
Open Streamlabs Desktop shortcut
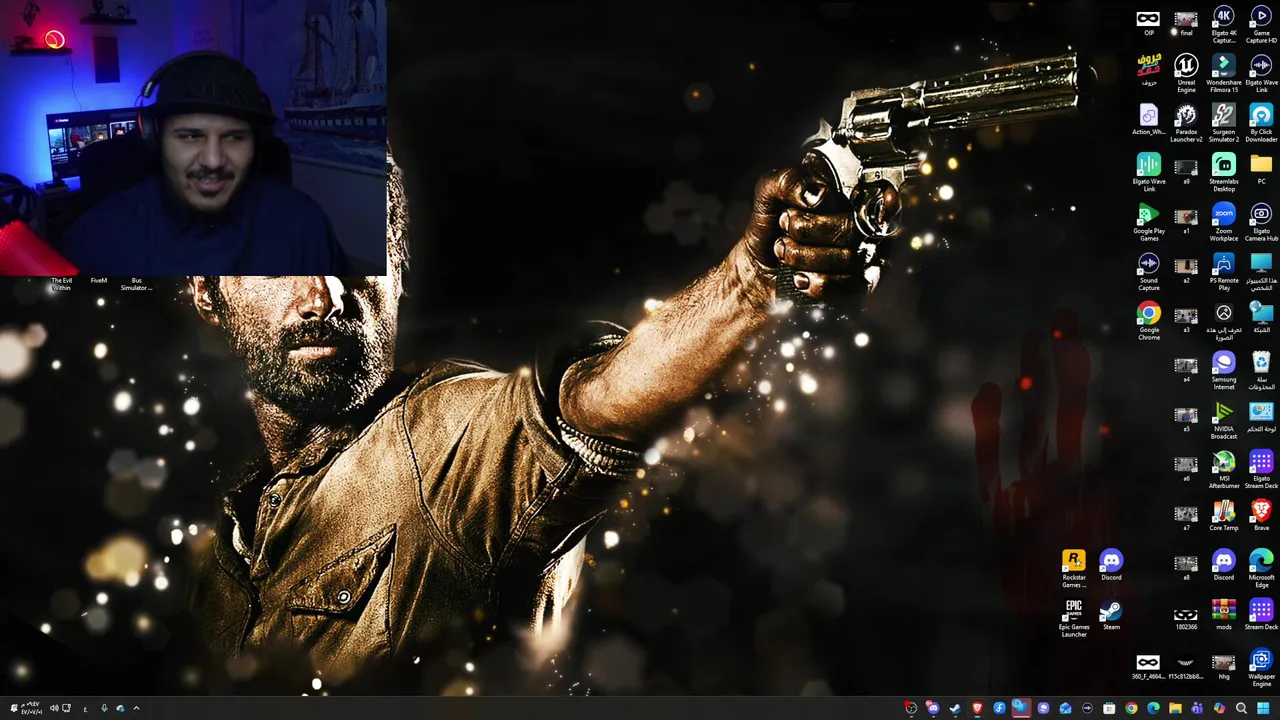(x=1224, y=171)
